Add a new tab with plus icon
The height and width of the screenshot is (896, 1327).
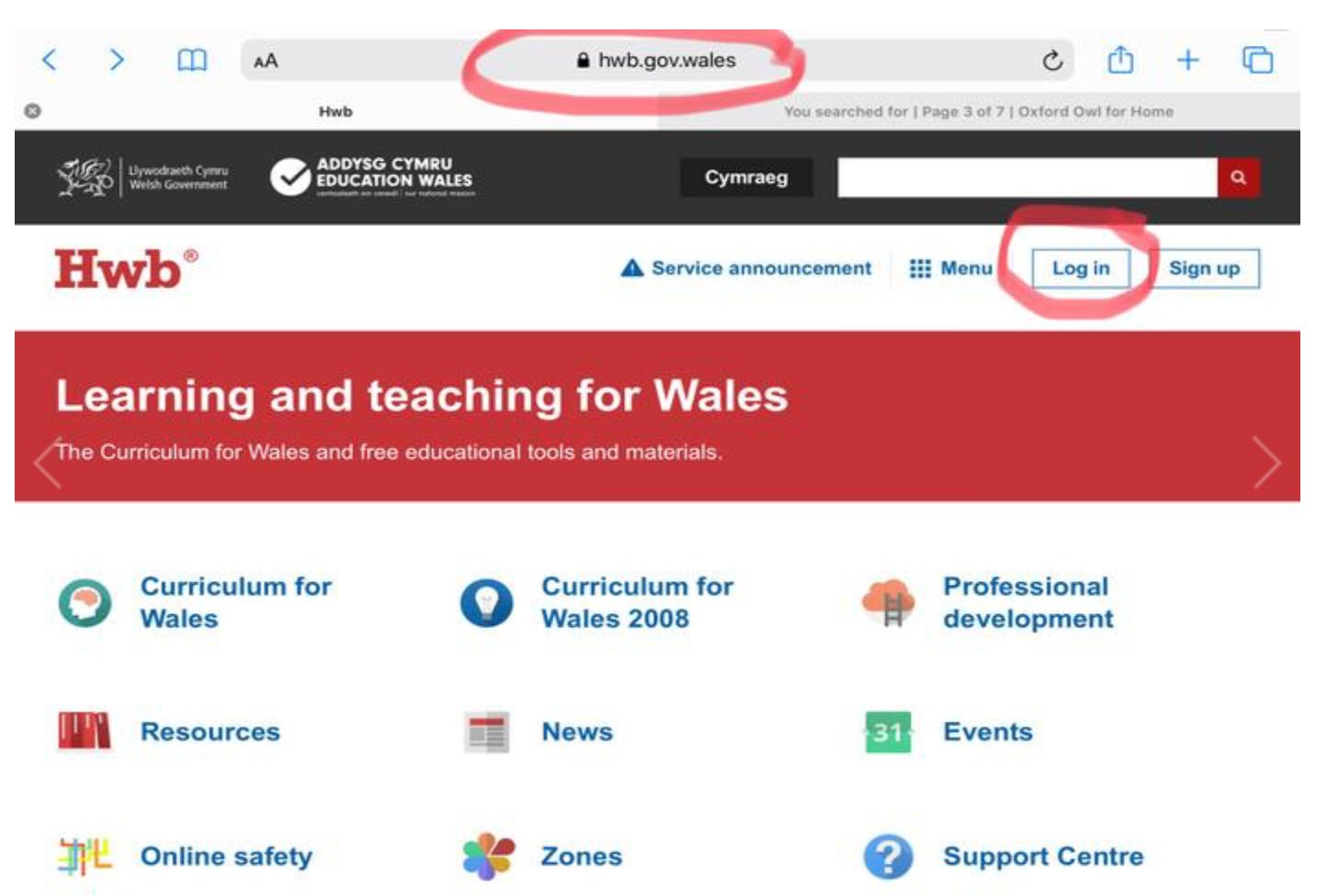click(1188, 61)
